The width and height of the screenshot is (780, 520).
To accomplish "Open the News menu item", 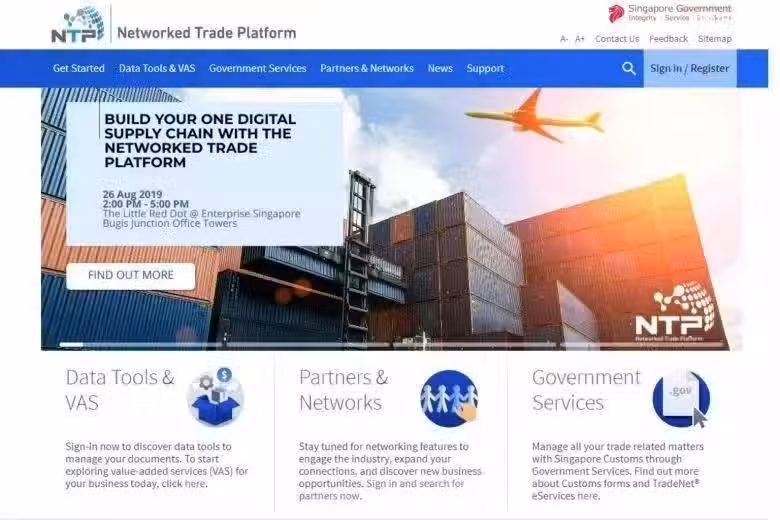I will (440, 68).
